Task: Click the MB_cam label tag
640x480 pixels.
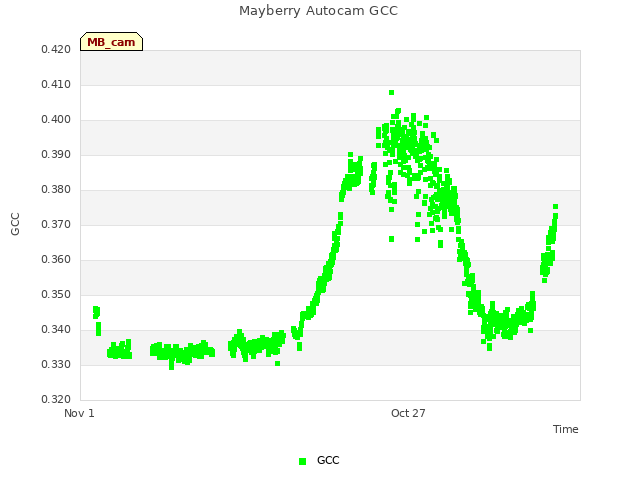Action: click(111, 42)
